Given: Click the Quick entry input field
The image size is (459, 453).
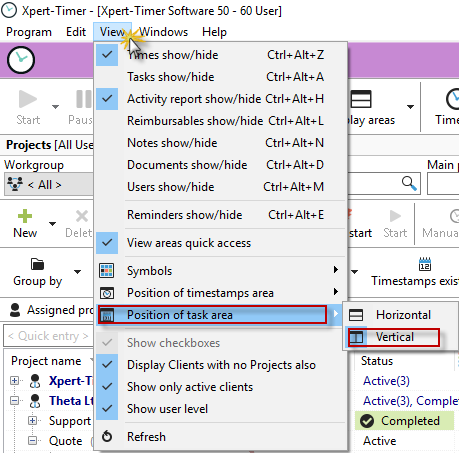Looking at the screenshot, I should [48, 336].
